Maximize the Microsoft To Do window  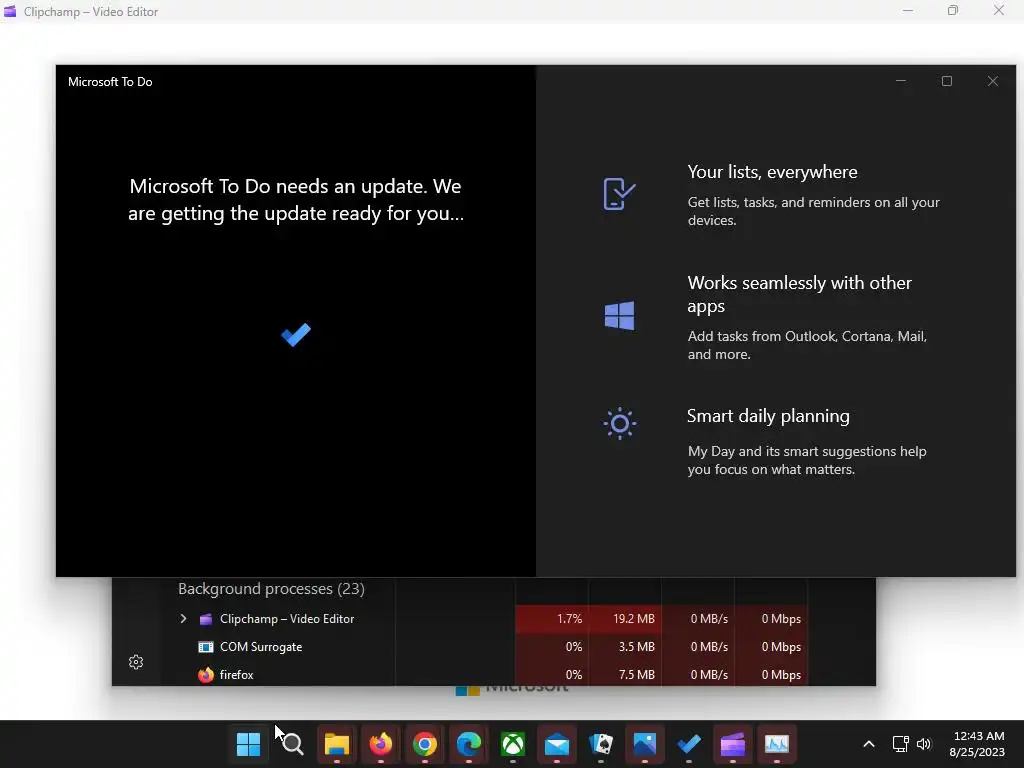[946, 81]
